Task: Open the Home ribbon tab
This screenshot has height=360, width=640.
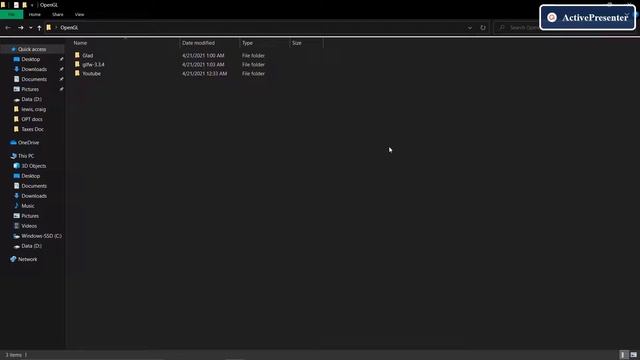Action: [35, 15]
